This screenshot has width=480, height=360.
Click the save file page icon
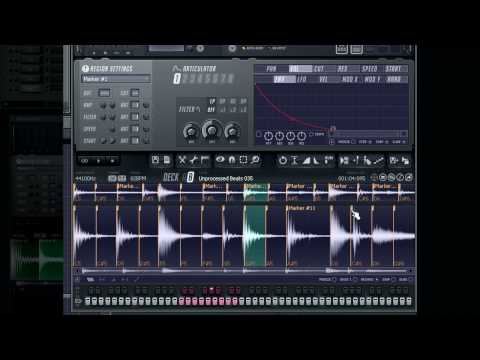(166, 160)
